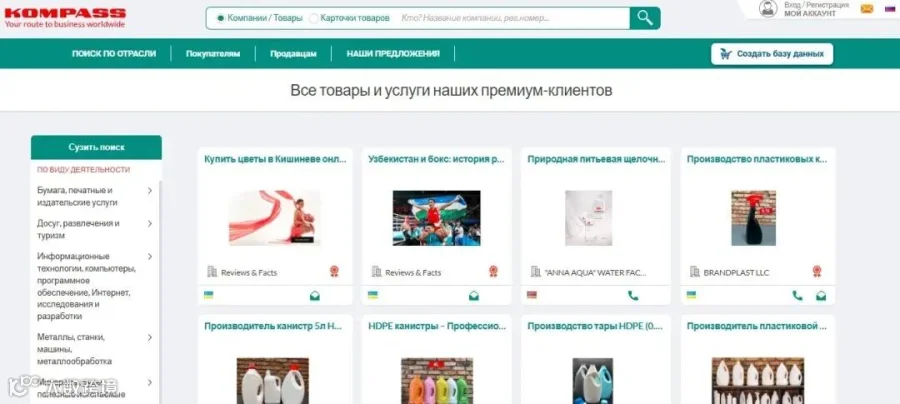
Task: Select the Компании / Товары radio option
Action: click(220, 18)
